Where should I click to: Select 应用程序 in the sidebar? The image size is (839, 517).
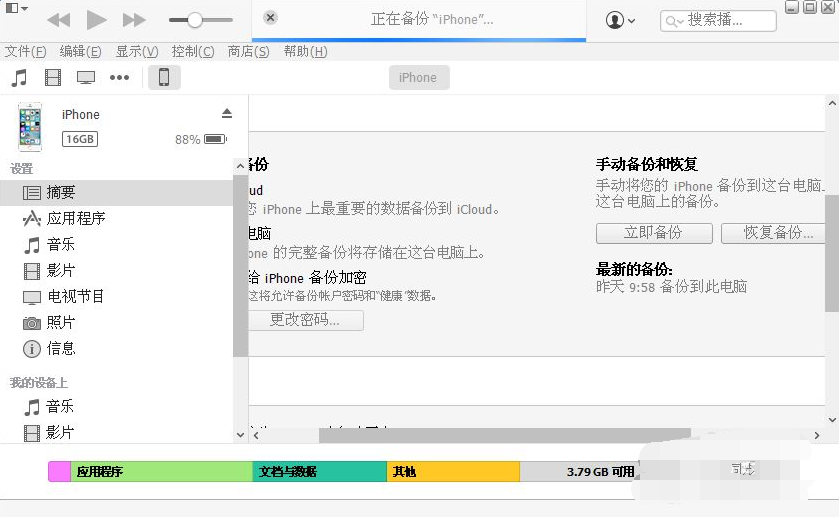[117, 218]
